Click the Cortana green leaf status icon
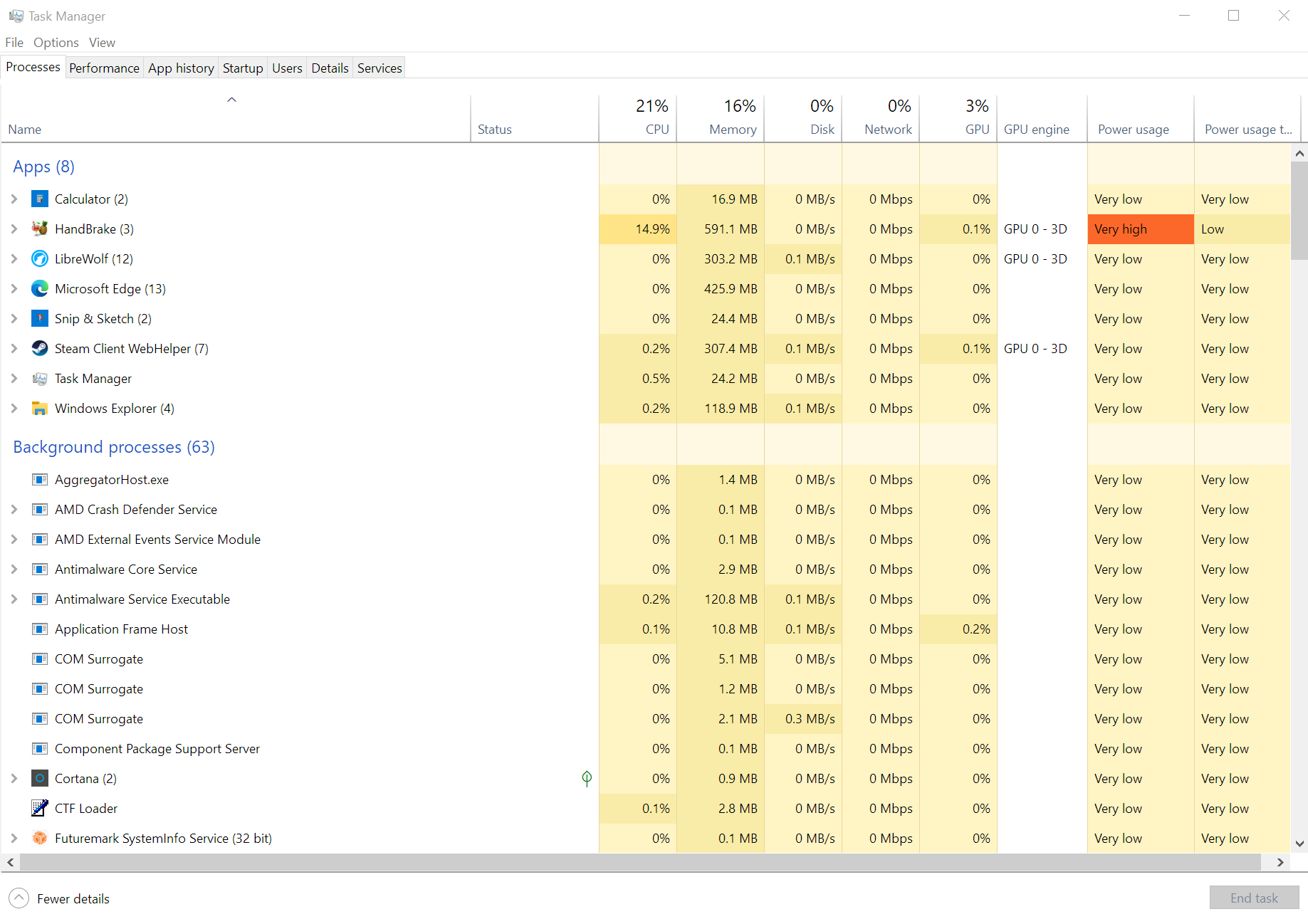This screenshot has width=1308, height=924. pyautogui.click(x=587, y=779)
